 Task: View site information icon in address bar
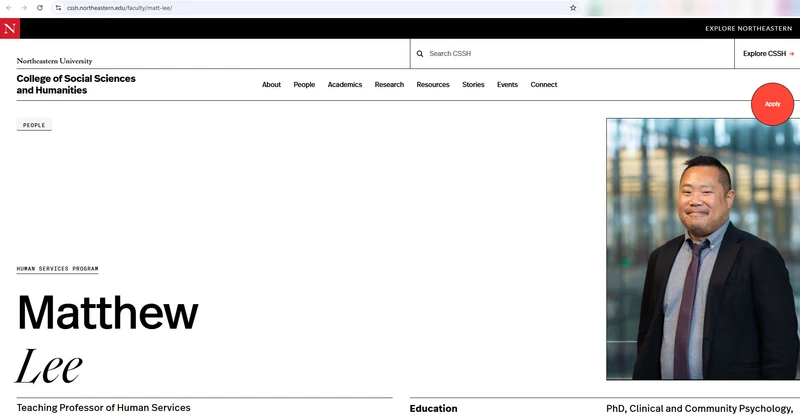tap(58, 8)
